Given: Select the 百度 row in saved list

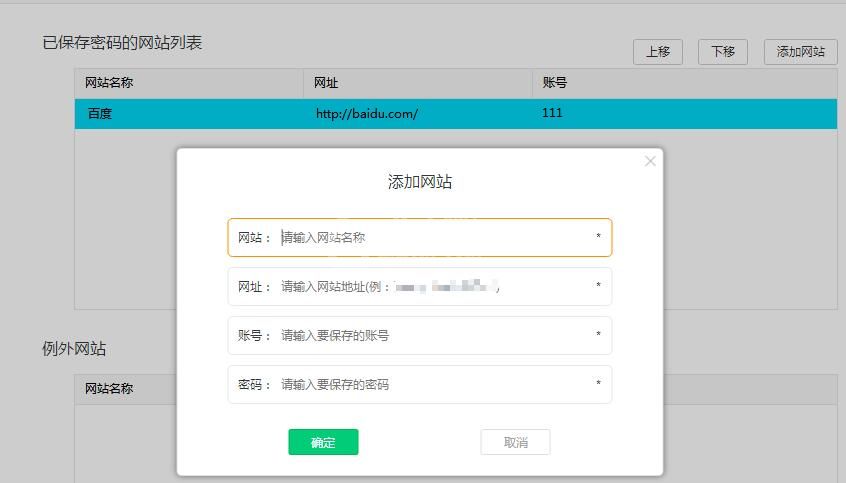Looking at the screenshot, I should tap(456, 114).
